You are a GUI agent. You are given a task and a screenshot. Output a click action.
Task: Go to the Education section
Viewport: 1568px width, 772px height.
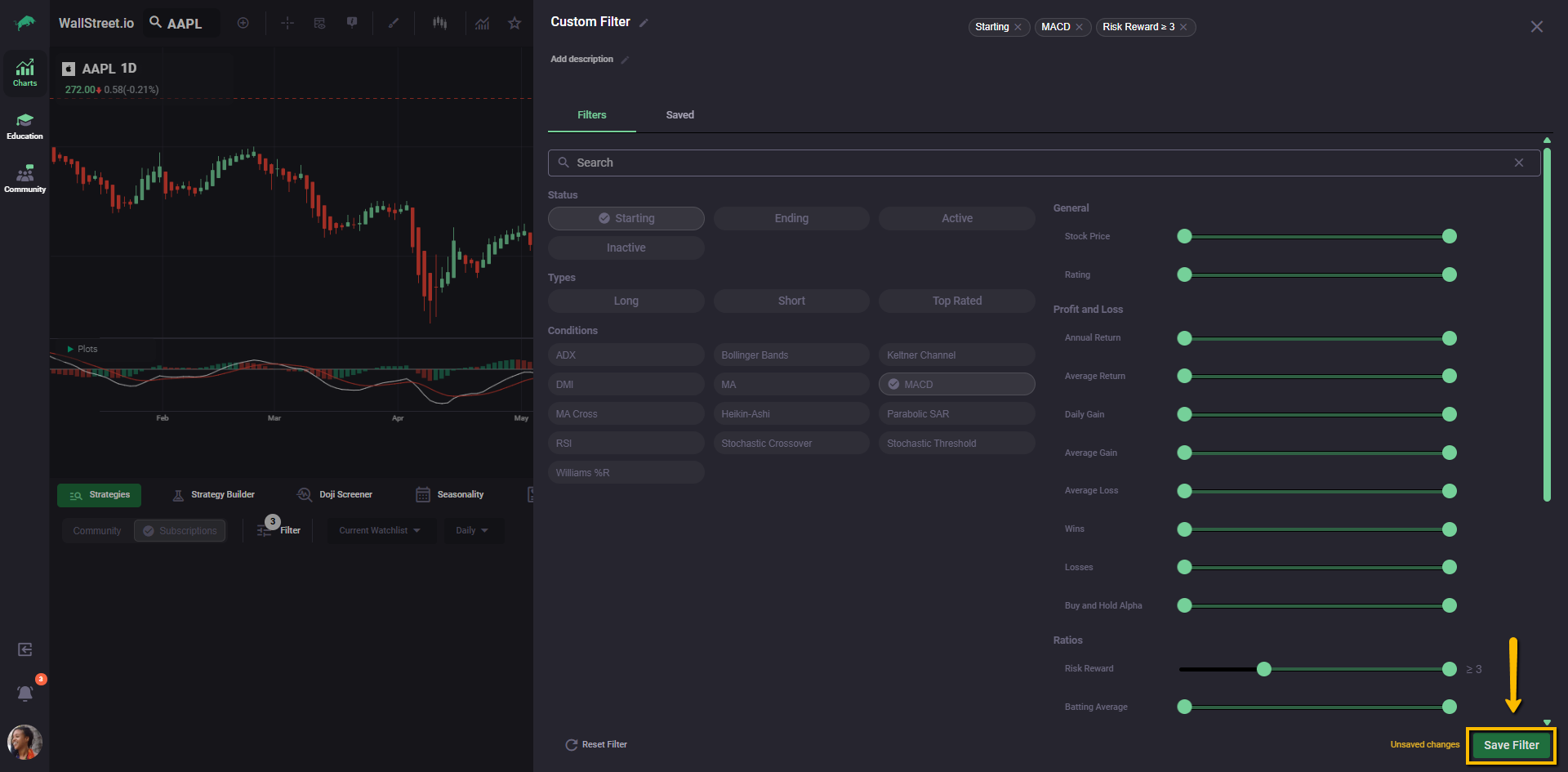click(24, 126)
